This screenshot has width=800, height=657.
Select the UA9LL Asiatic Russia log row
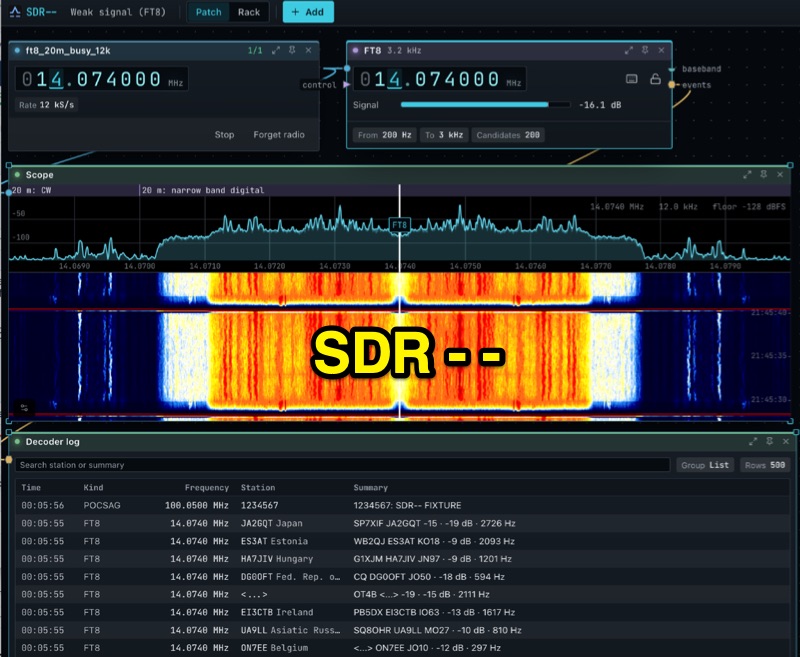pos(402,630)
